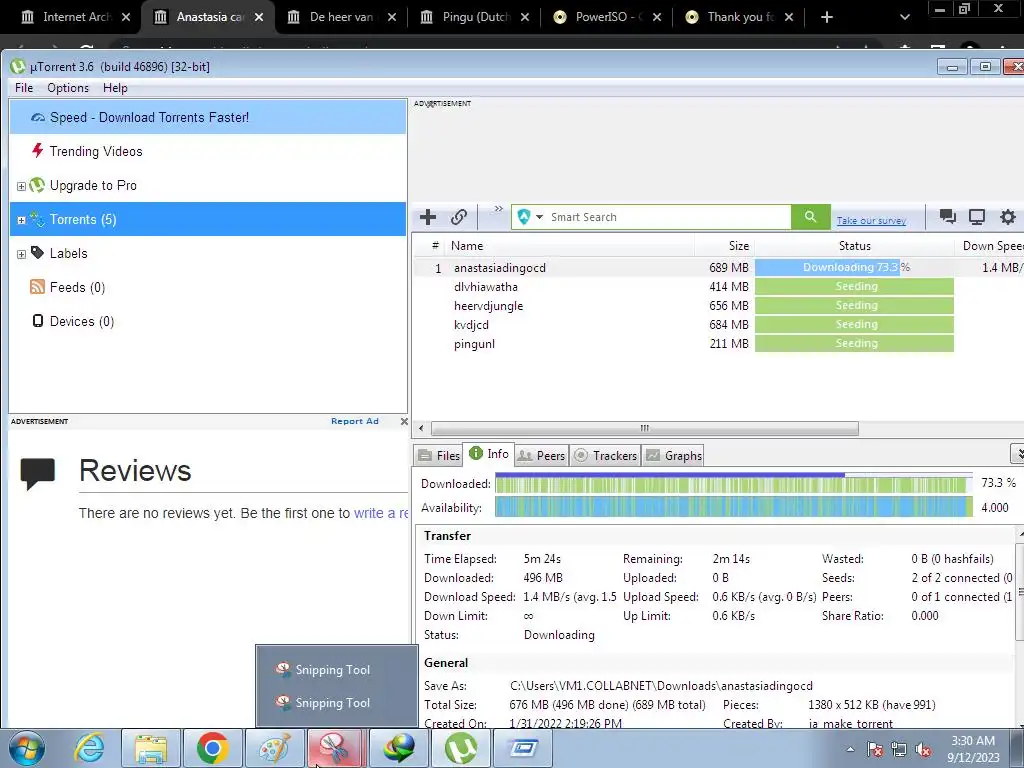Switch to the Pingu (Dutch browser tab
Viewport: 1024px width, 768px height.
pos(475,17)
